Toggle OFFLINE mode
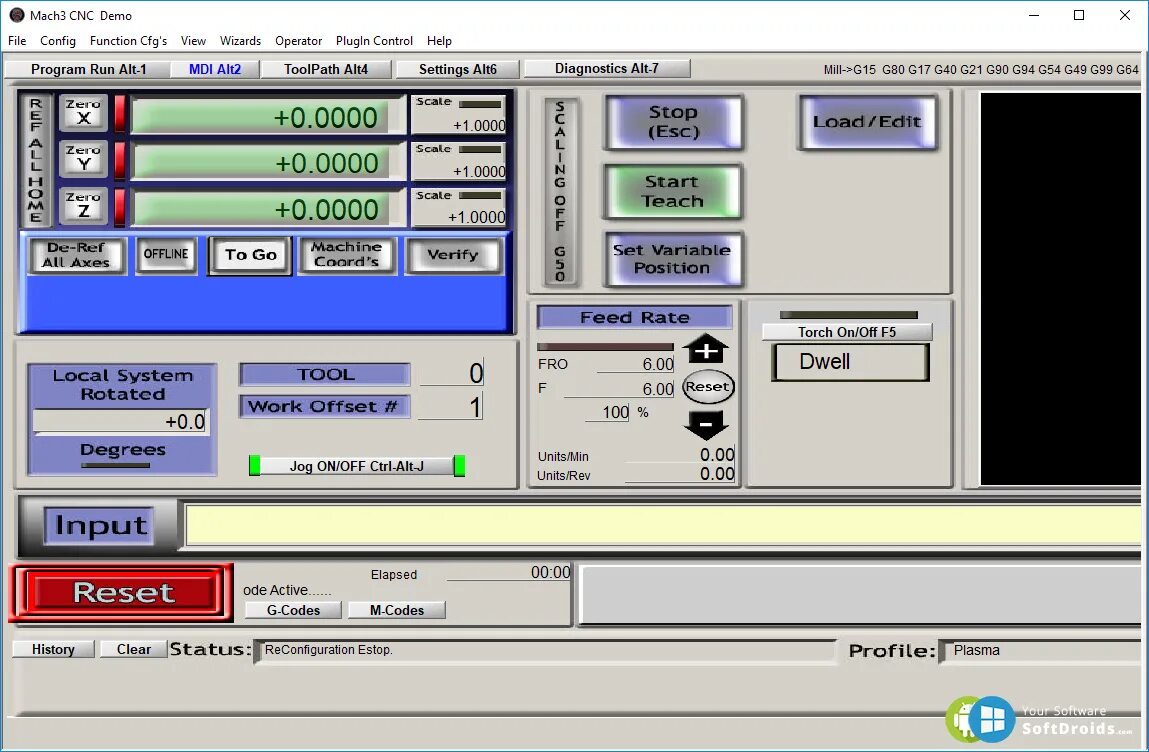The width and height of the screenshot is (1149, 752). (166, 254)
